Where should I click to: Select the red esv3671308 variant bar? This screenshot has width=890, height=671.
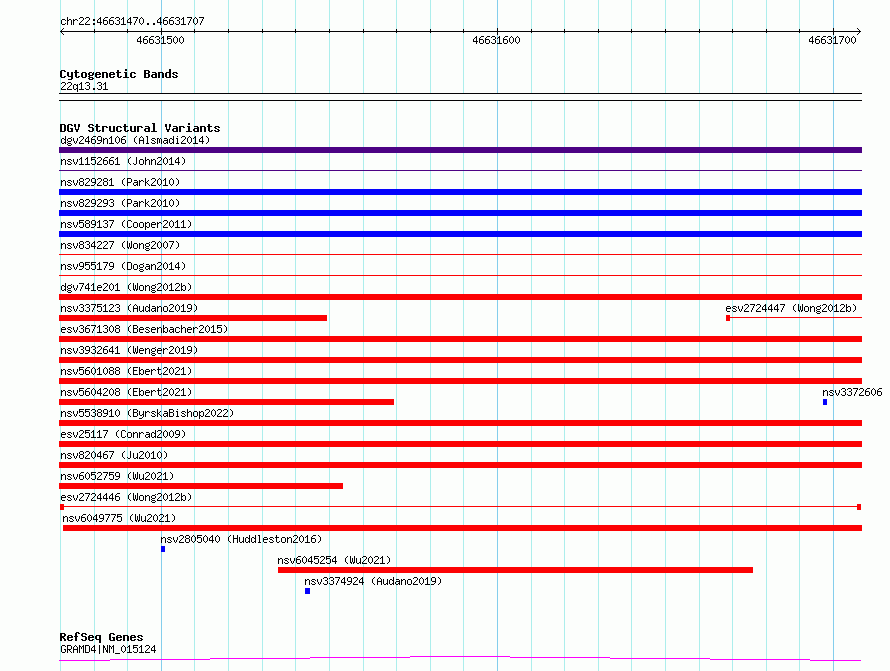pyautogui.click(x=460, y=339)
